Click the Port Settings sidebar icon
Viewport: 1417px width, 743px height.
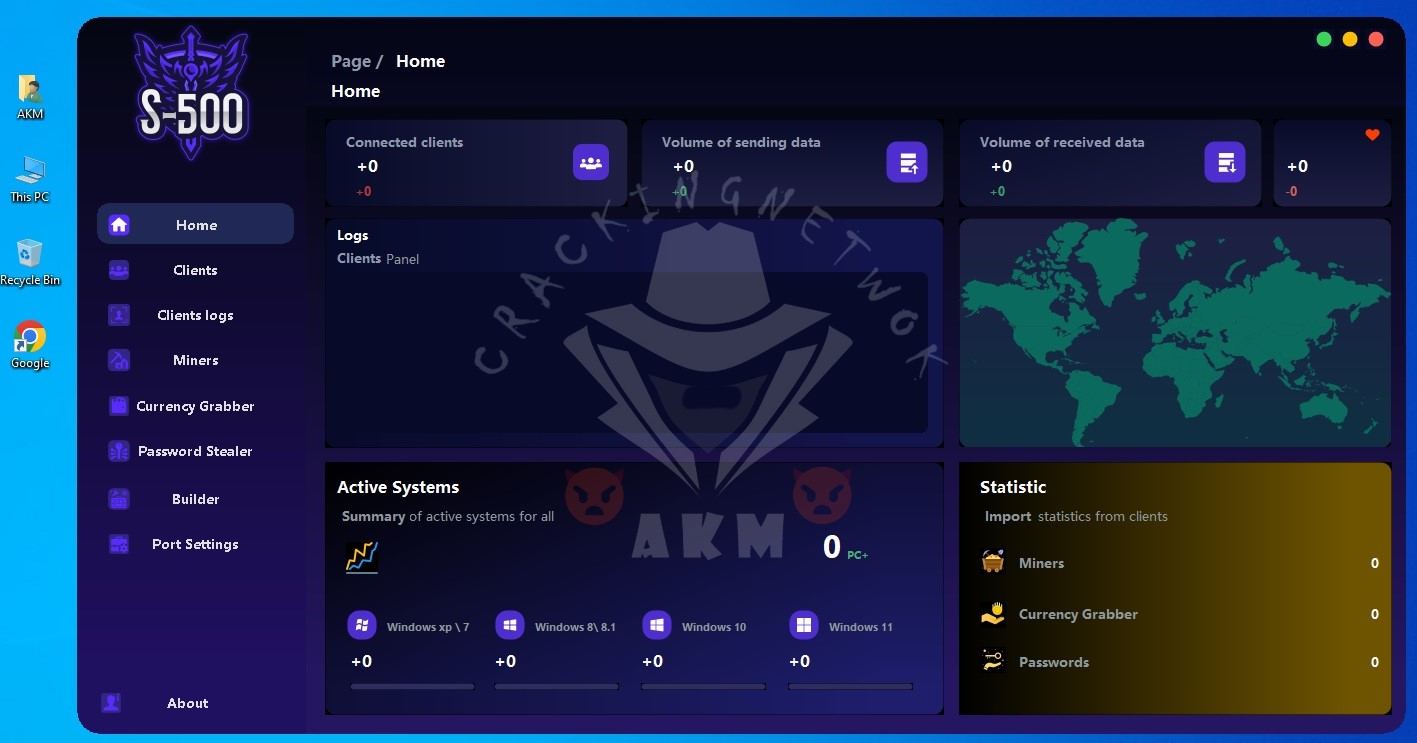click(x=119, y=544)
